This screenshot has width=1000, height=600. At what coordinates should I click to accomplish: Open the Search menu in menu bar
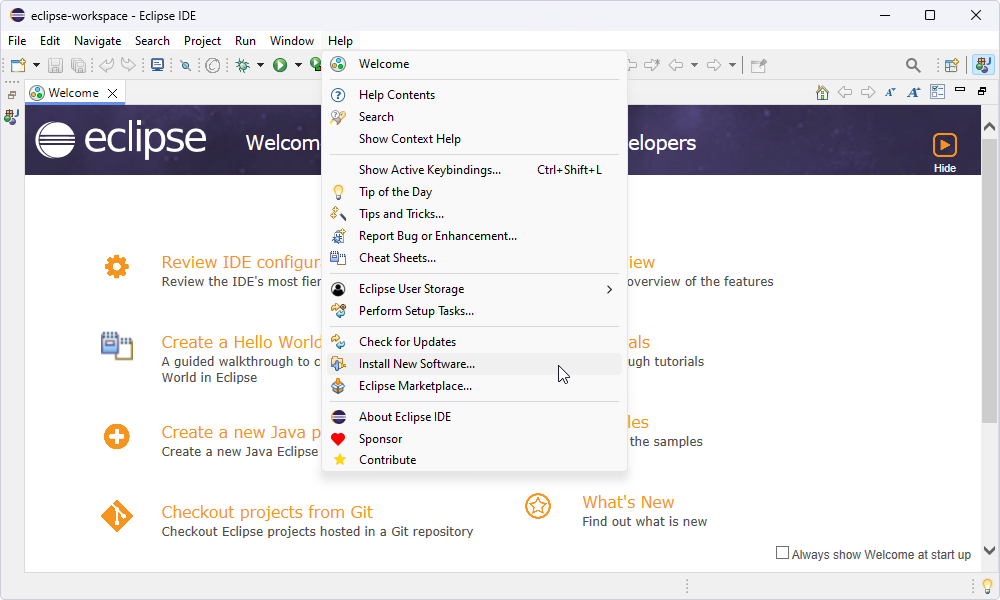[152, 41]
